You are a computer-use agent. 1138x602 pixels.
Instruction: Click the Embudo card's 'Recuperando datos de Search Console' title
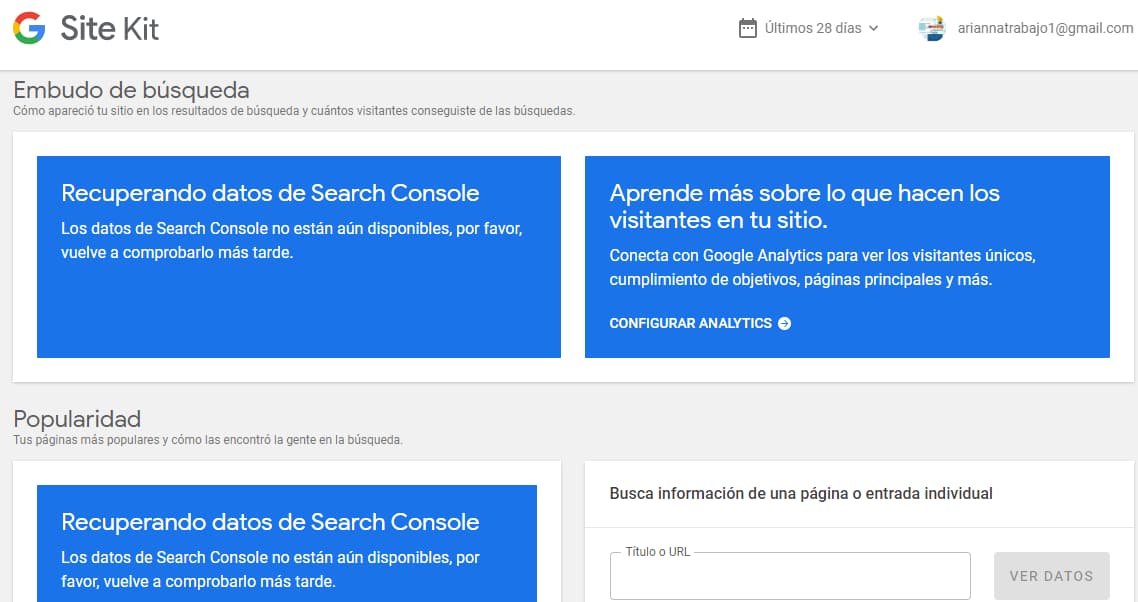pos(270,193)
